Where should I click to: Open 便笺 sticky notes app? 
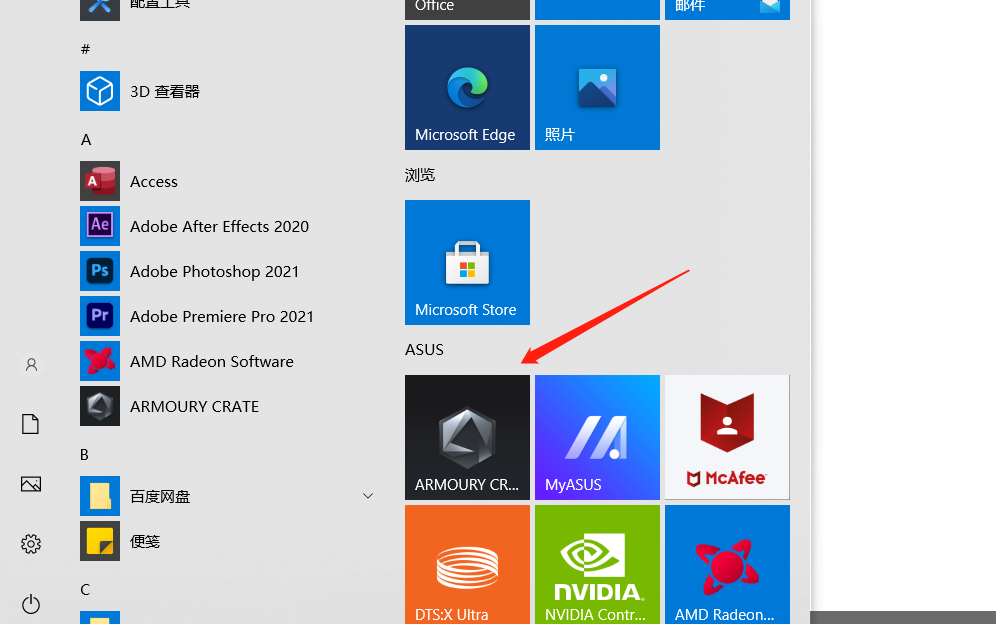pyautogui.click(x=229, y=541)
